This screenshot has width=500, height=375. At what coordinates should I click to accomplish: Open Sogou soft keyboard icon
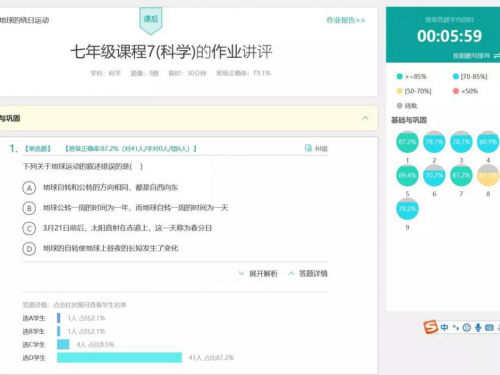(489, 328)
